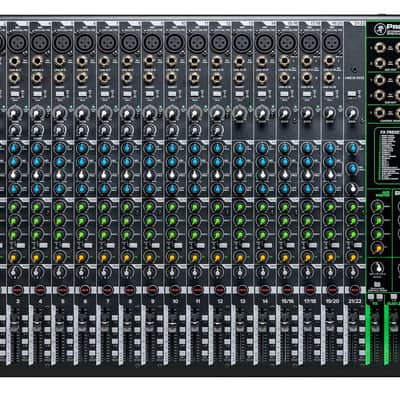The image size is (400, 400).
Task: Mute channel 9 with its red button
Action: click(152, 290)
